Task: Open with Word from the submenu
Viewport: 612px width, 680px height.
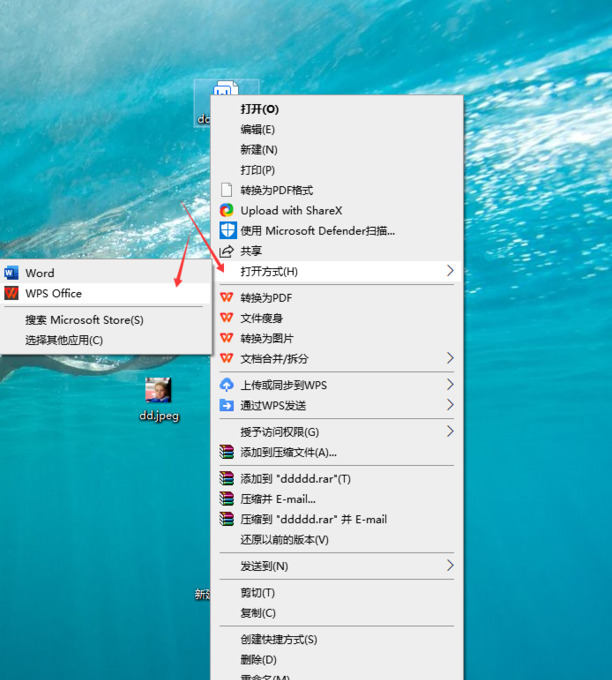Action: pos(106,273)
